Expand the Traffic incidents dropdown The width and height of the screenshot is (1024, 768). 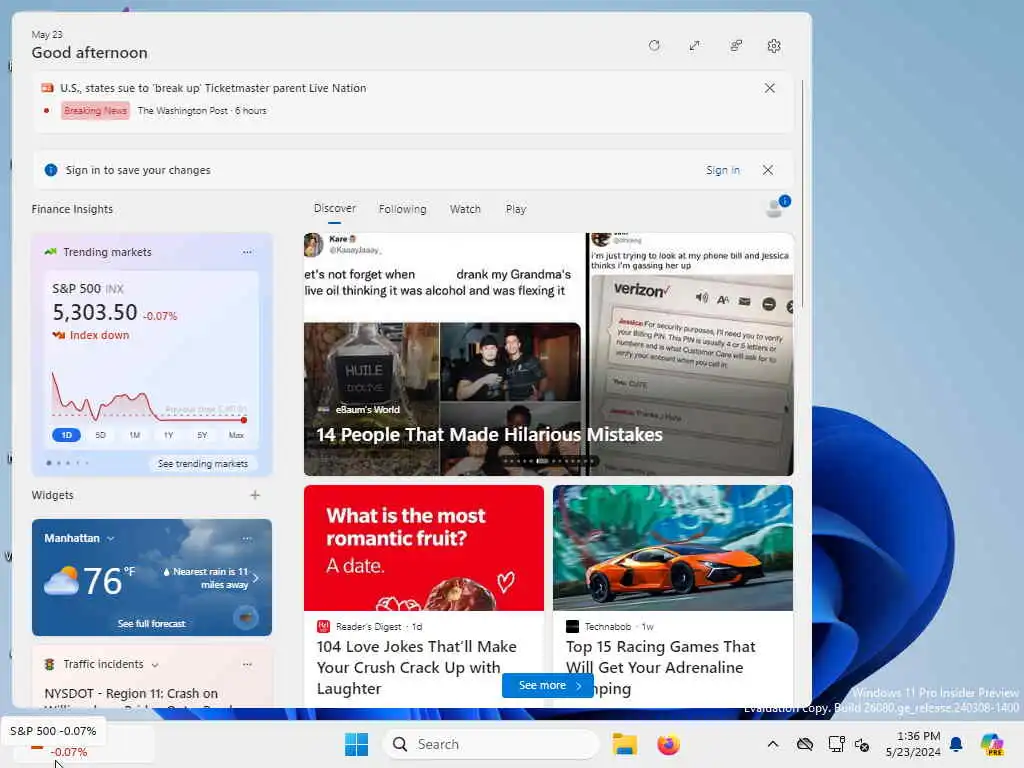[155, 665]
